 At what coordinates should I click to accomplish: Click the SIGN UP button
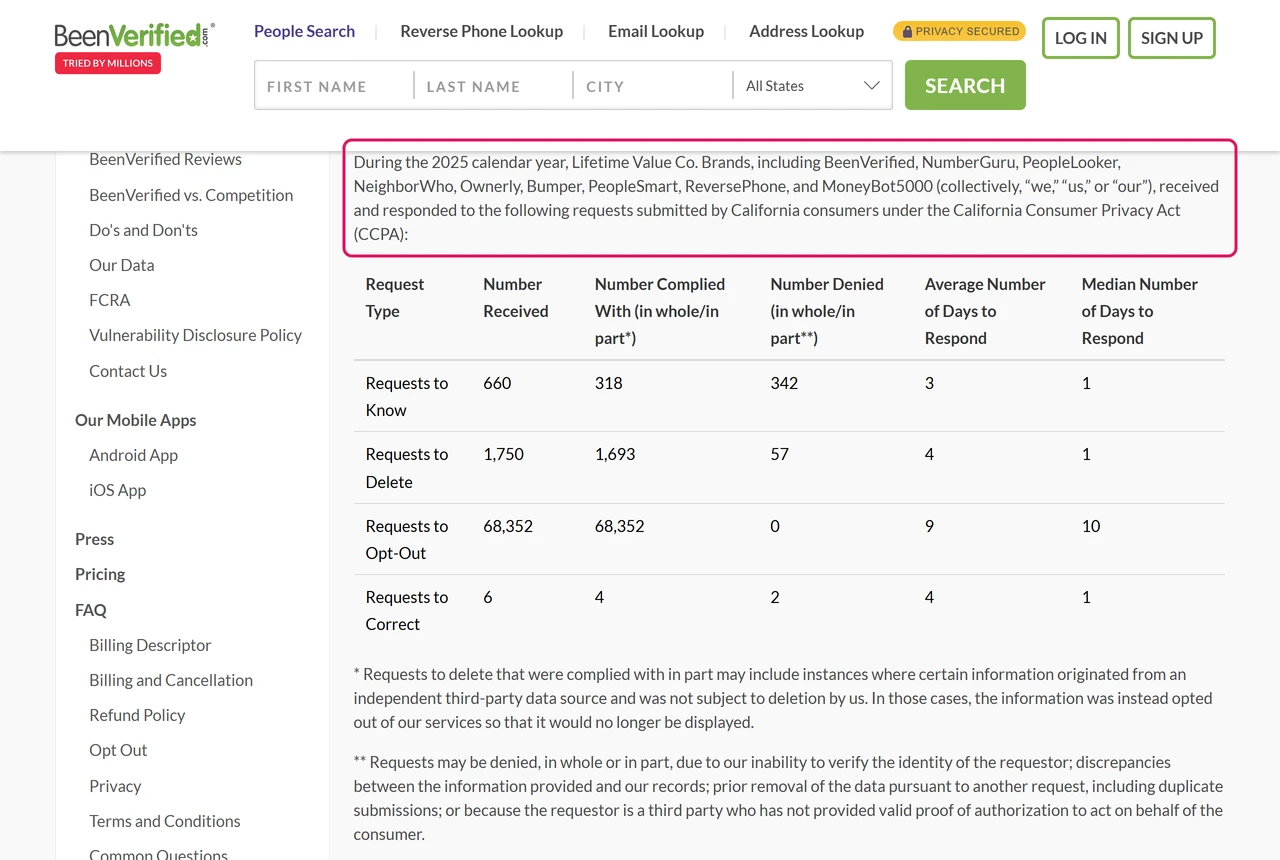(1172, 38)
